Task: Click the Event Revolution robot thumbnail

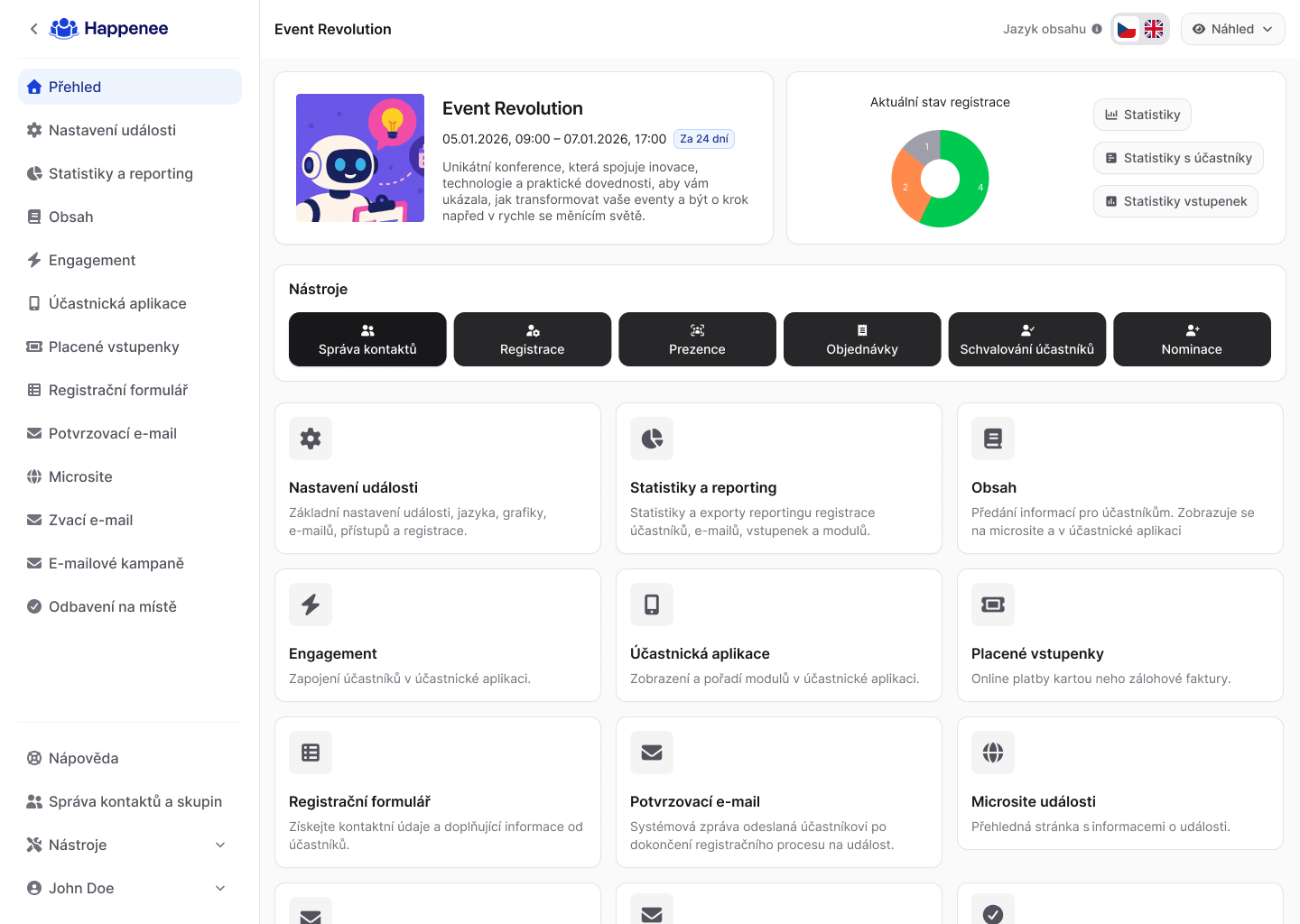Action: (360, 158)
